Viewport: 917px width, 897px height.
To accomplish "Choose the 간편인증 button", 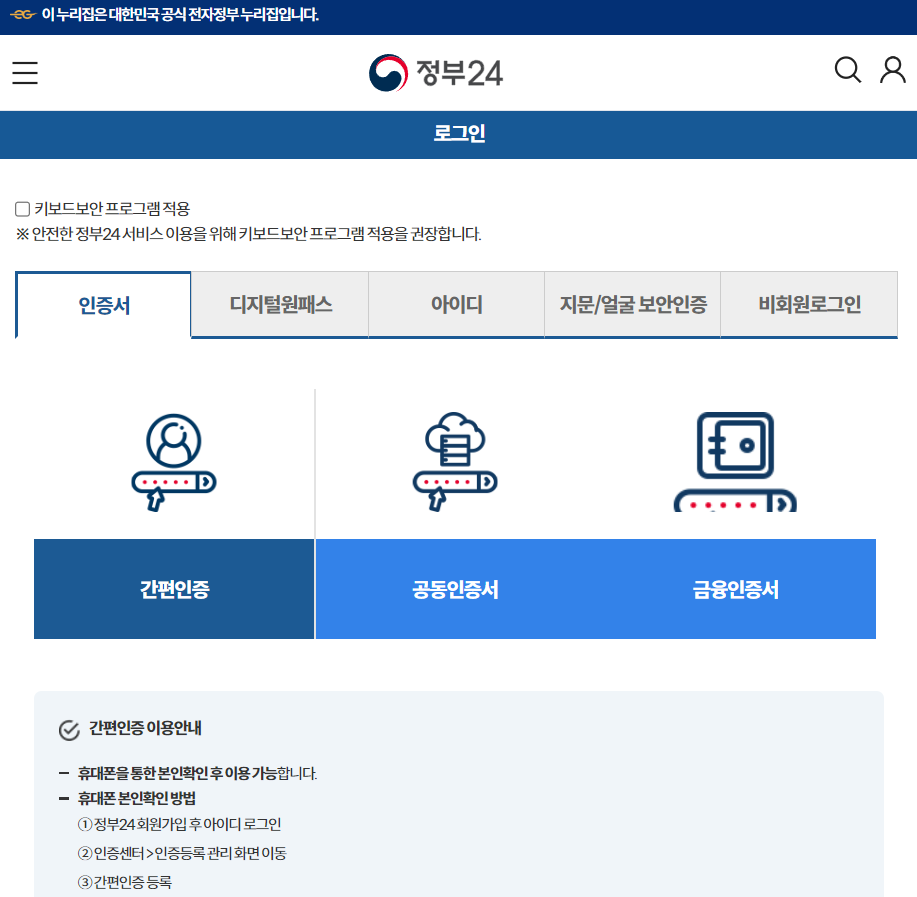I will [x=174, y=589].
